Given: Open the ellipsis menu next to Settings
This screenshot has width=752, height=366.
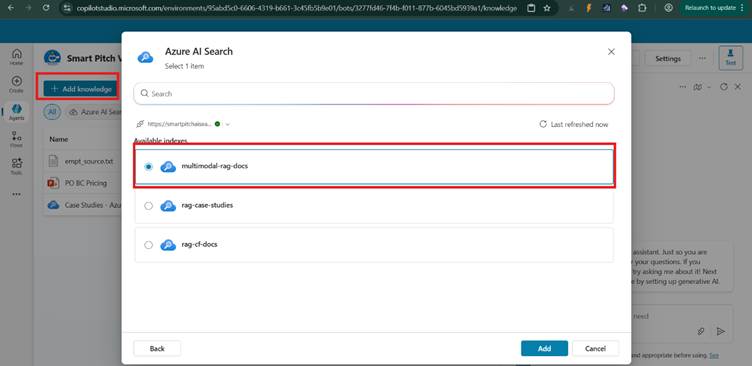Looking at the screenshot, I should click(702, 58).
